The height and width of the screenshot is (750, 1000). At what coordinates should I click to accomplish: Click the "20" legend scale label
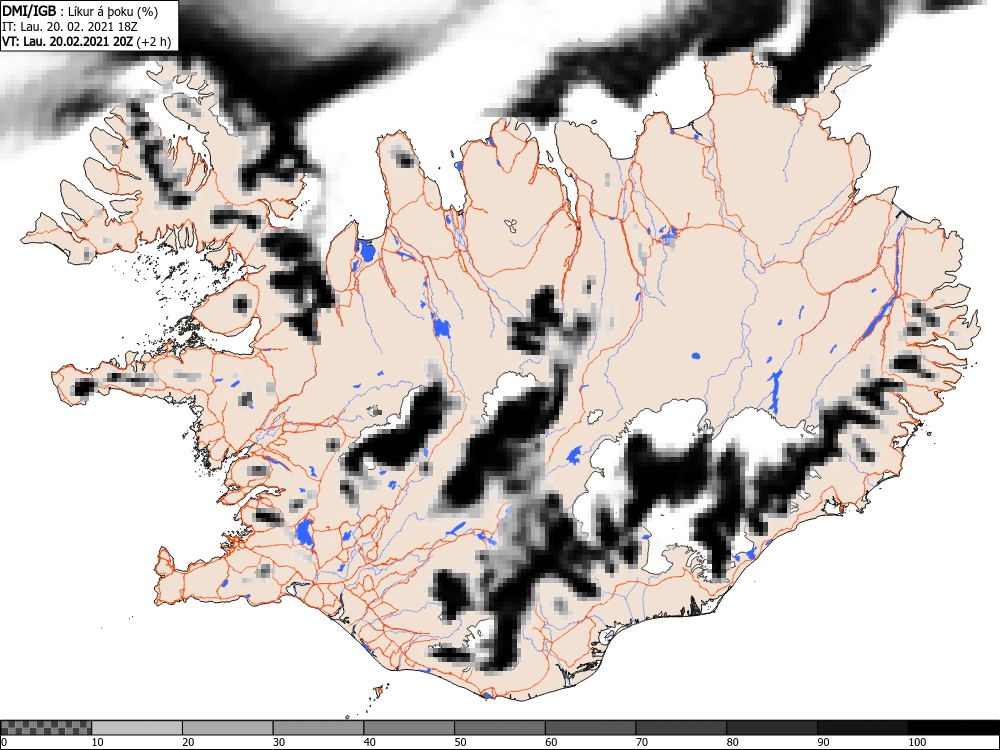coord(188,742)
